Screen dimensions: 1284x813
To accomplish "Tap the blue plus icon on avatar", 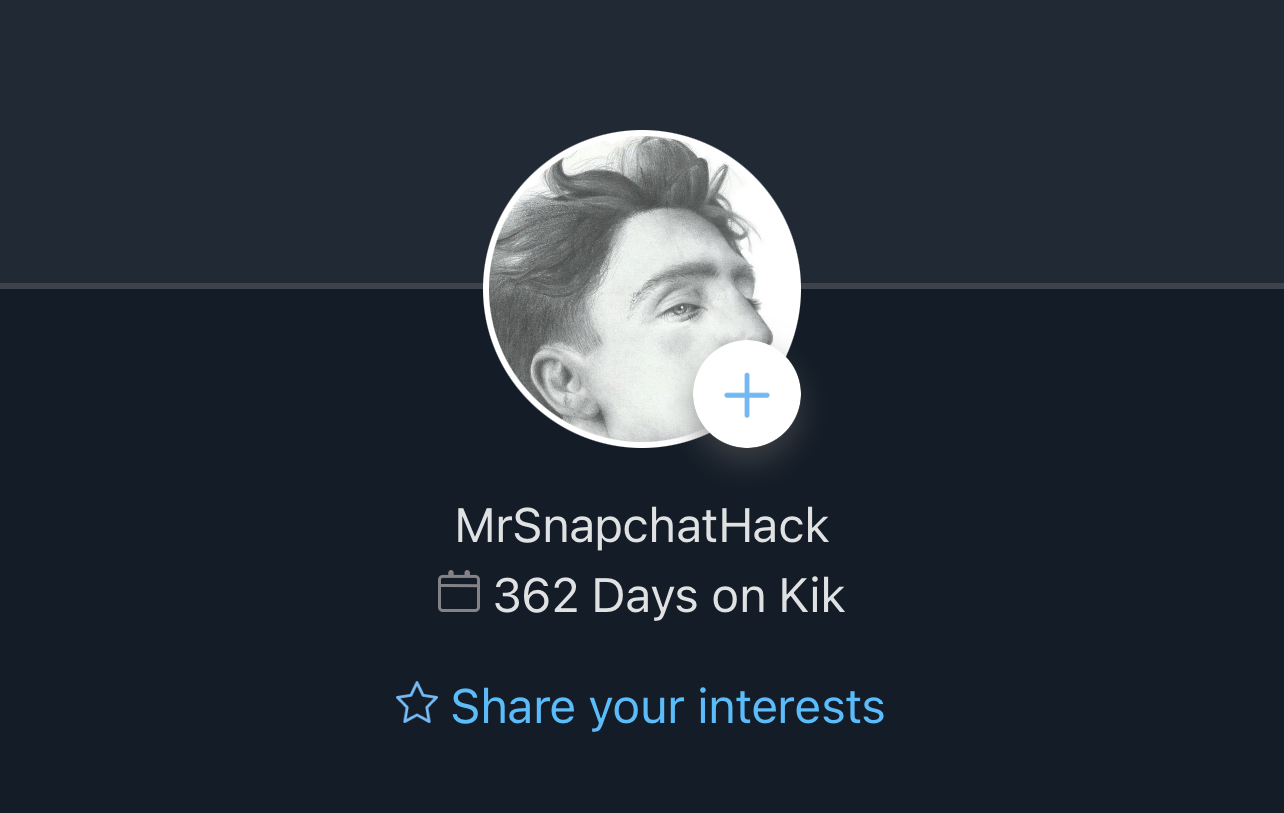I will pyautogui.click(x=747, y=395).
